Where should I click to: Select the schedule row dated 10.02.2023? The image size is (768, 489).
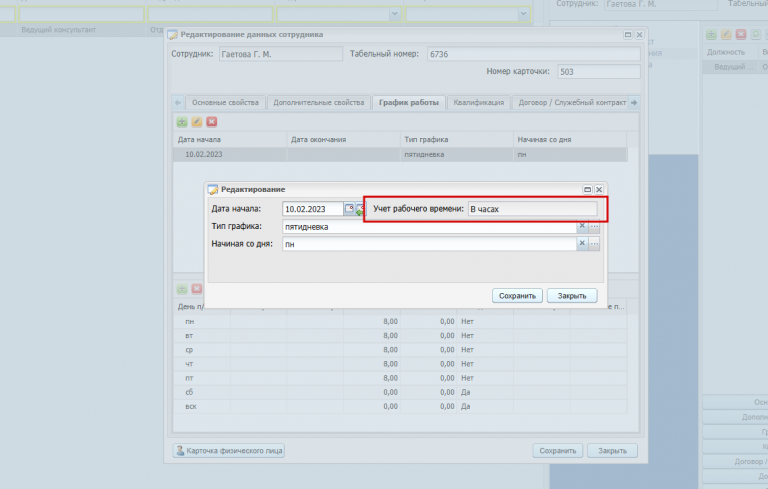tap(400, 154)
